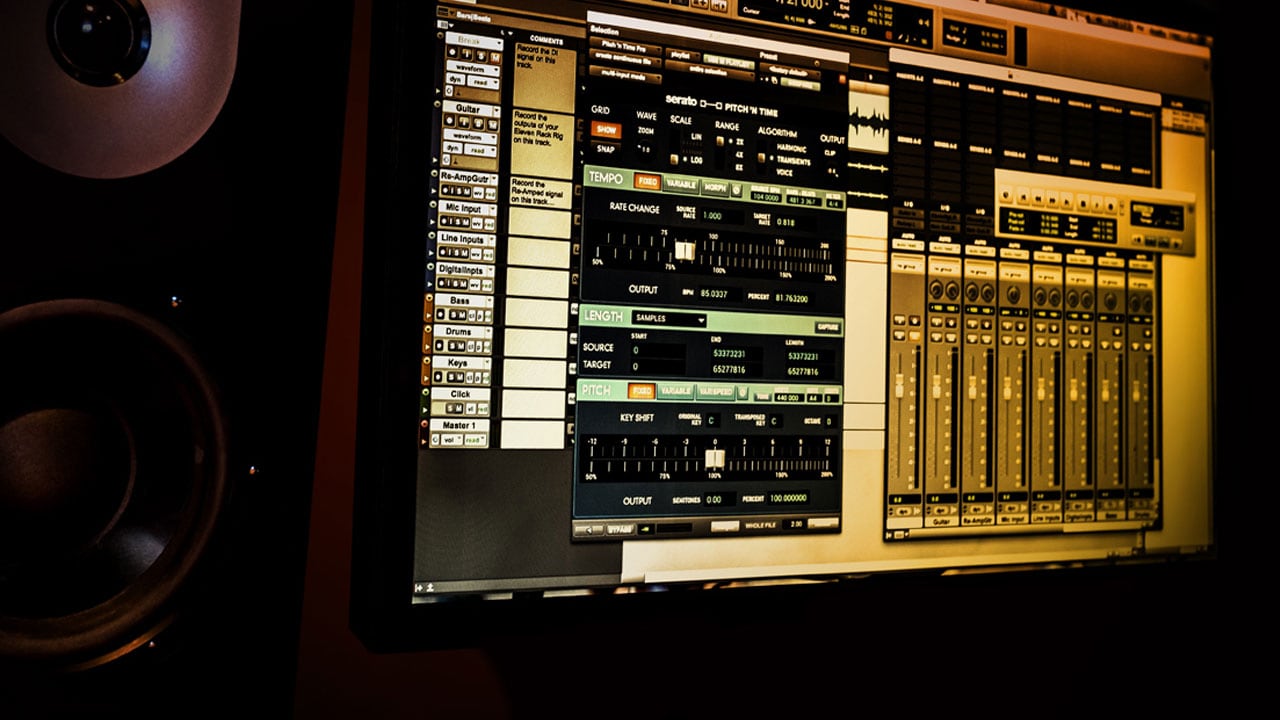Click USE IN PLAYLIST button
This screenshot has width=1280, height=720.
[729, 61]
